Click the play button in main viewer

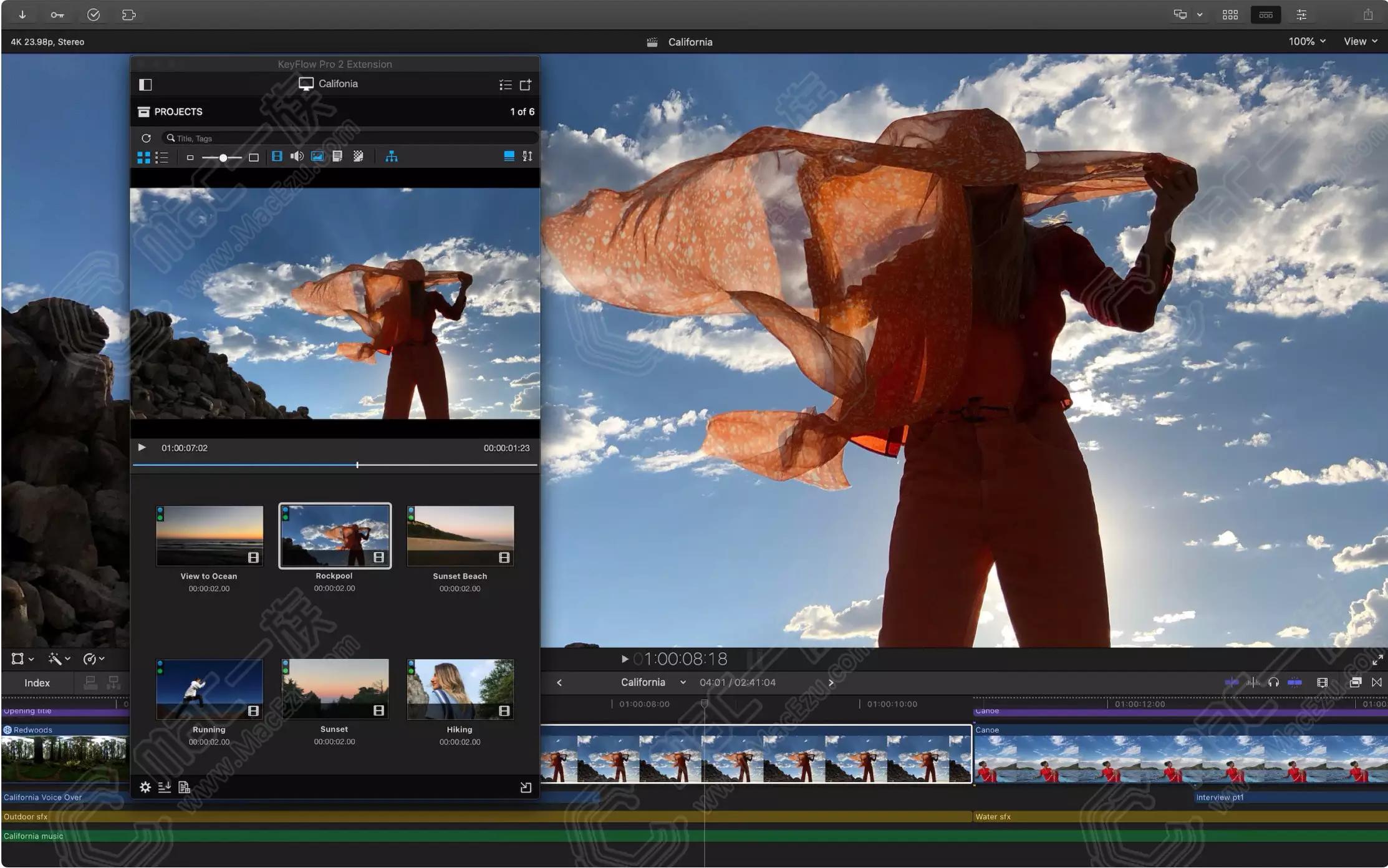click(x=623, y=659)
